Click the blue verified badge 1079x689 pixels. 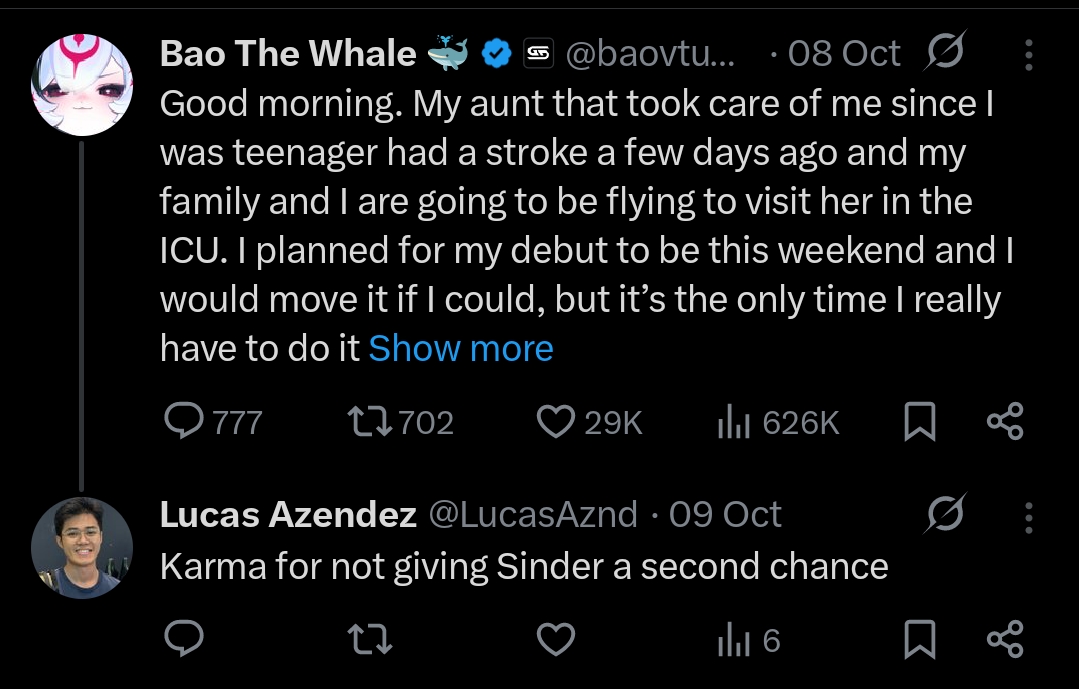click(x=496, y=54)
